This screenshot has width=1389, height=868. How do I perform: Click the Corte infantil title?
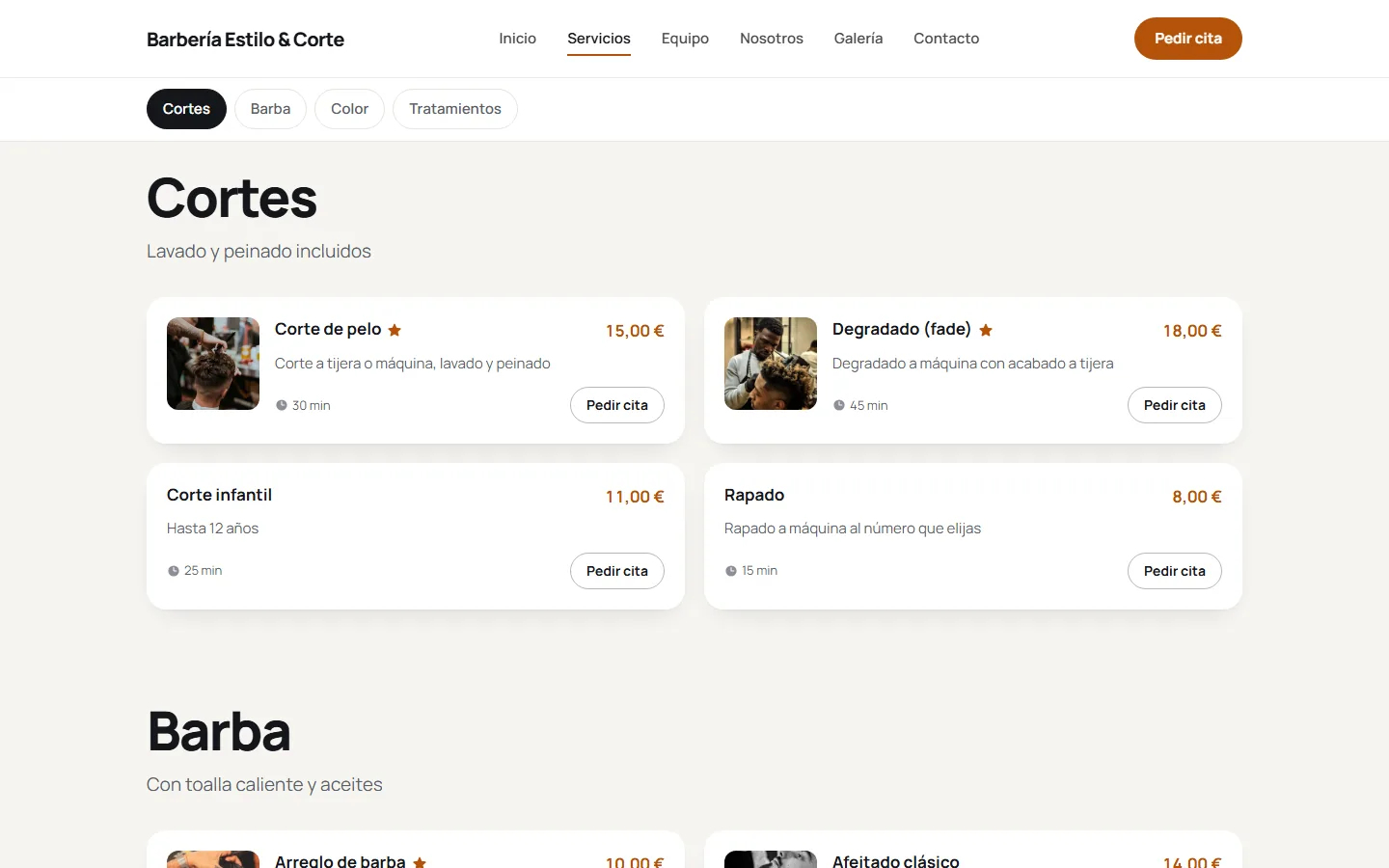tap(219, 495)
